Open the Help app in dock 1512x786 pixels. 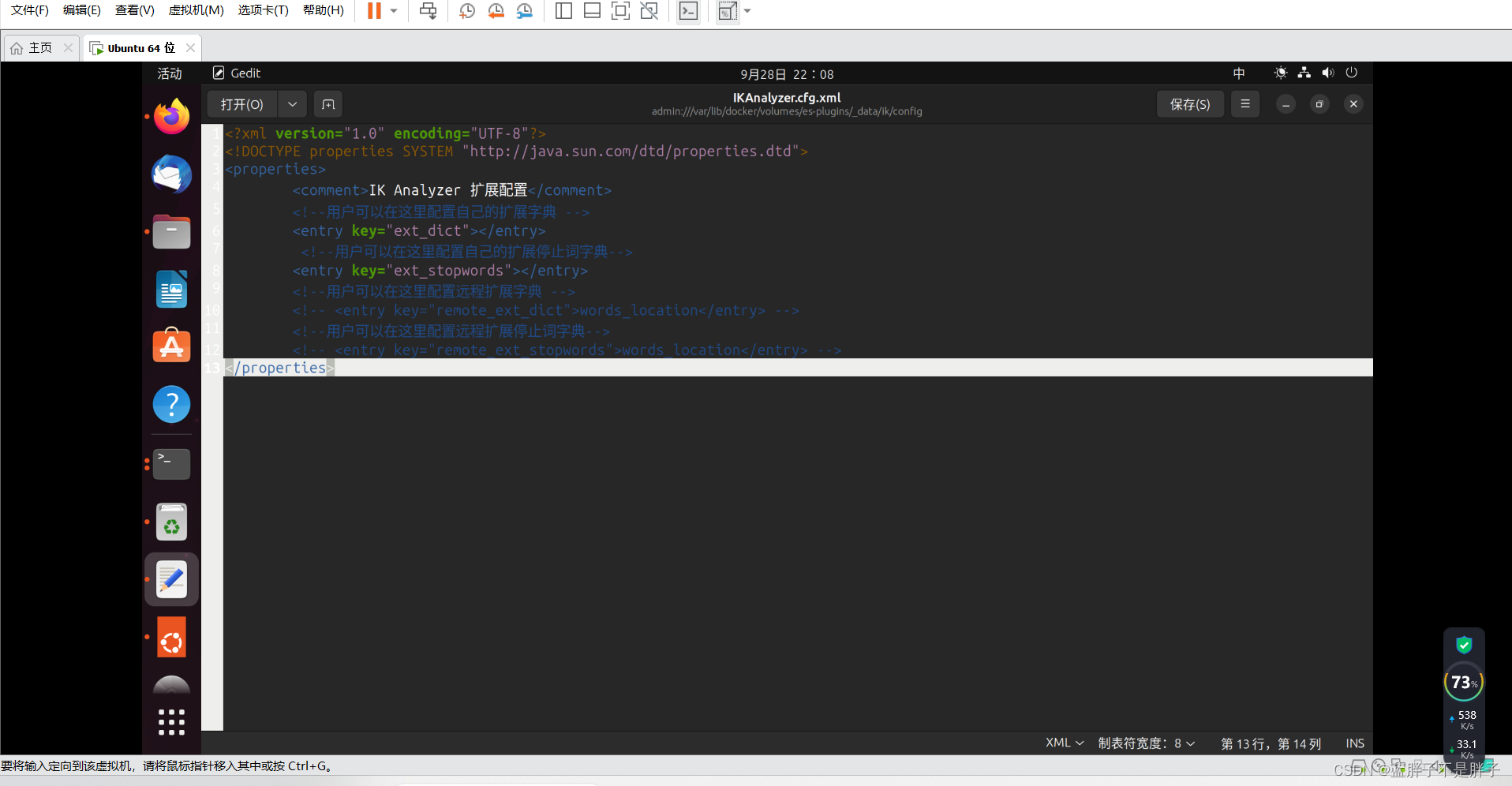[171, 404]
